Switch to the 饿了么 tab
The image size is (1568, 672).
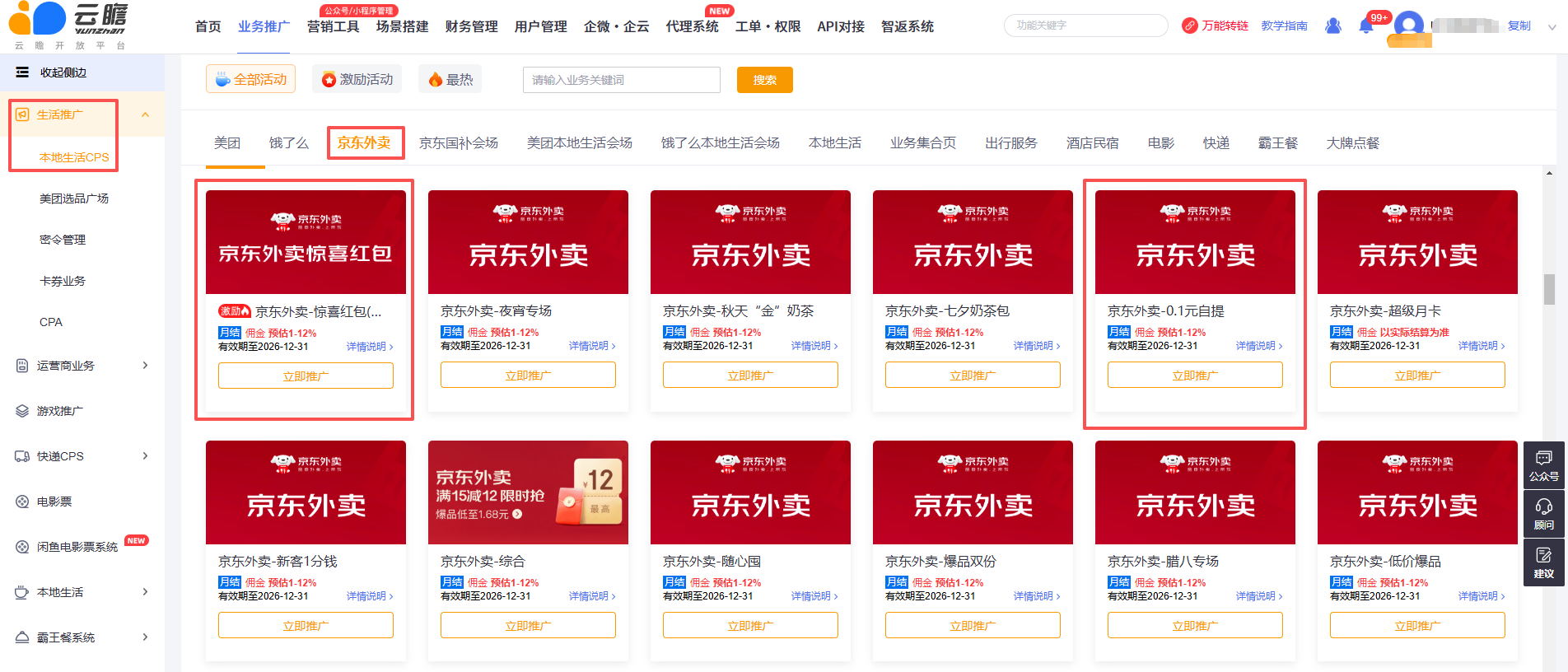pos(289,143)
